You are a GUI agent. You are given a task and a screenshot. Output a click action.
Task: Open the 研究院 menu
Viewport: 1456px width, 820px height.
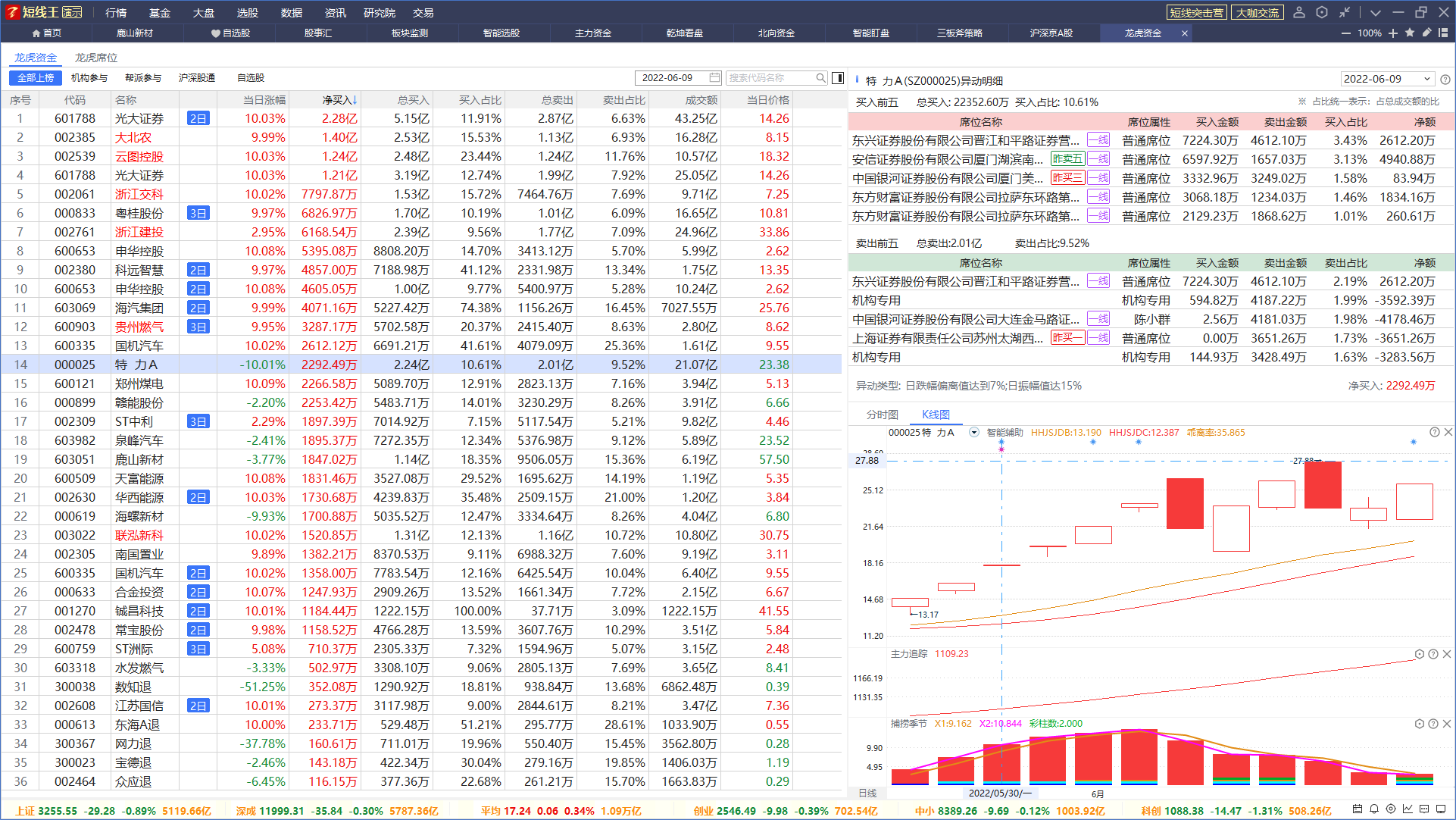(380, 13)
